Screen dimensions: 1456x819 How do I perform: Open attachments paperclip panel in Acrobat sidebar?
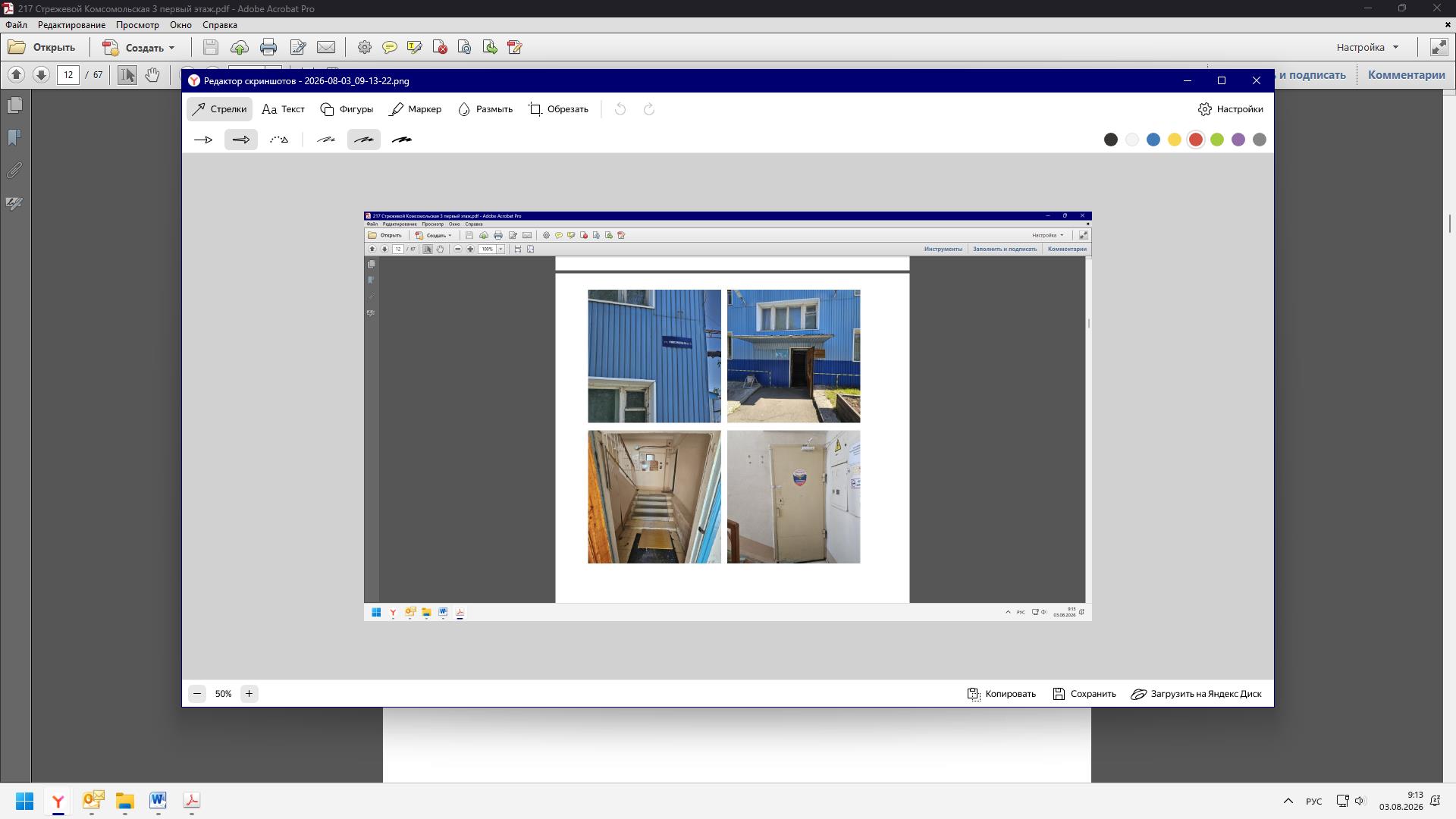click(x=14, y=171)
